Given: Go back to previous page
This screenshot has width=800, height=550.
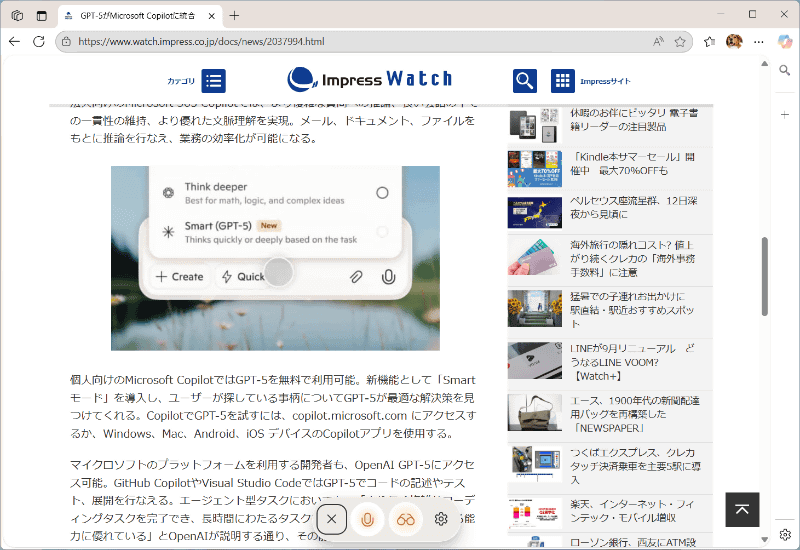Looking at the screenshot, I should (x=14, y=41).
